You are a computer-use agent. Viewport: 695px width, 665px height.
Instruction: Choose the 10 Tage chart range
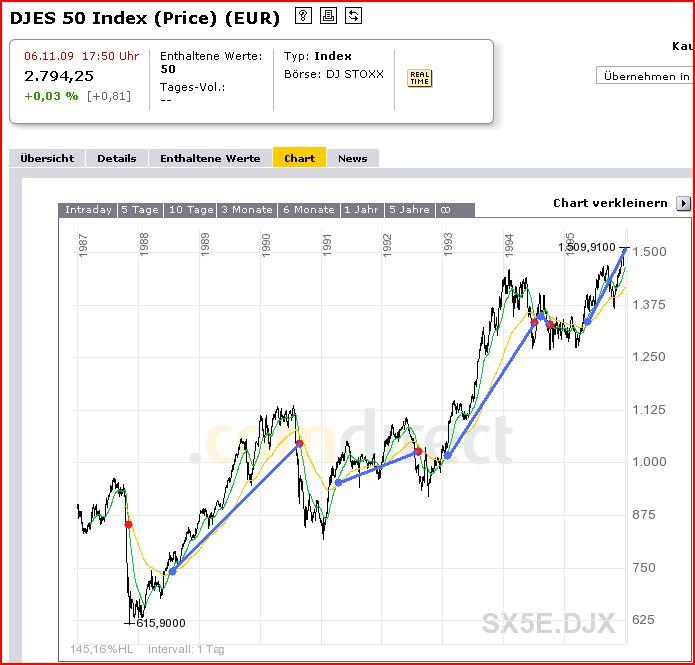click(x=191, y=210)
